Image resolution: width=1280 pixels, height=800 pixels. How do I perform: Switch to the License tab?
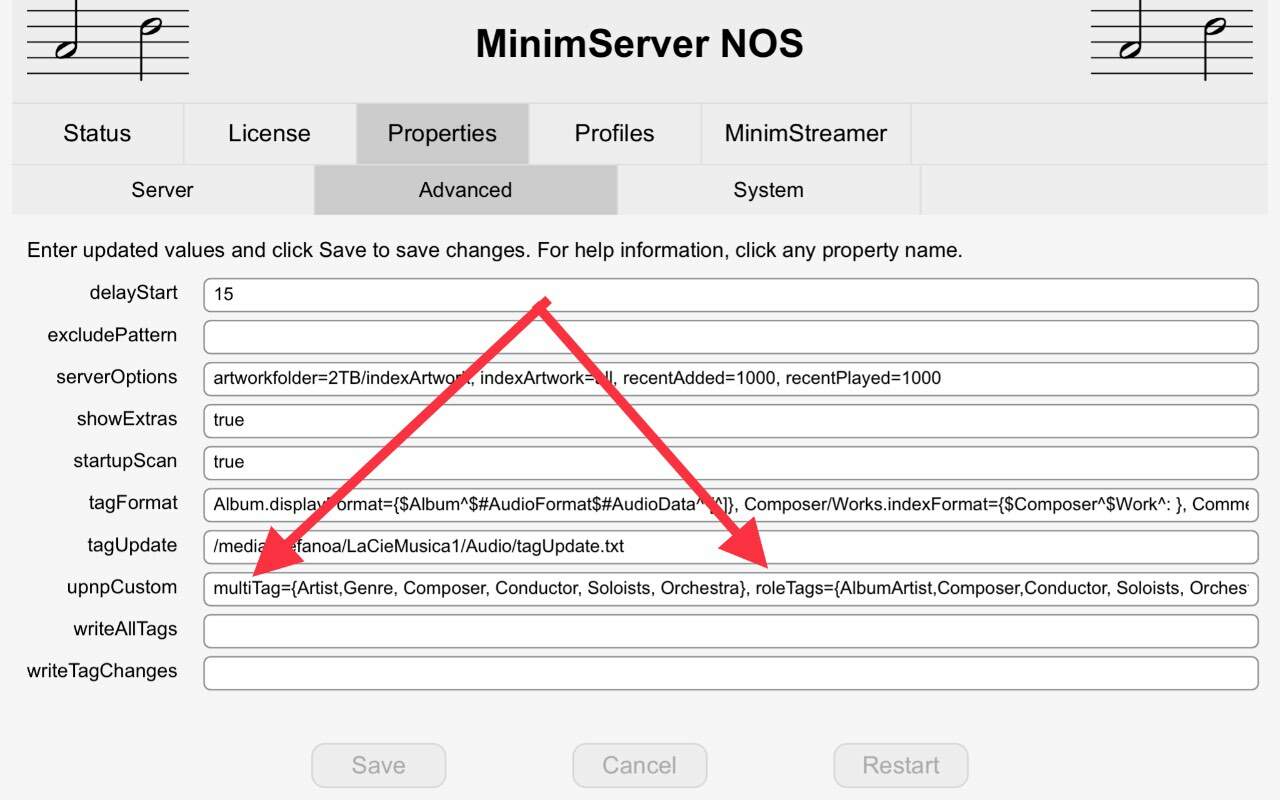[x=269, y=133]
